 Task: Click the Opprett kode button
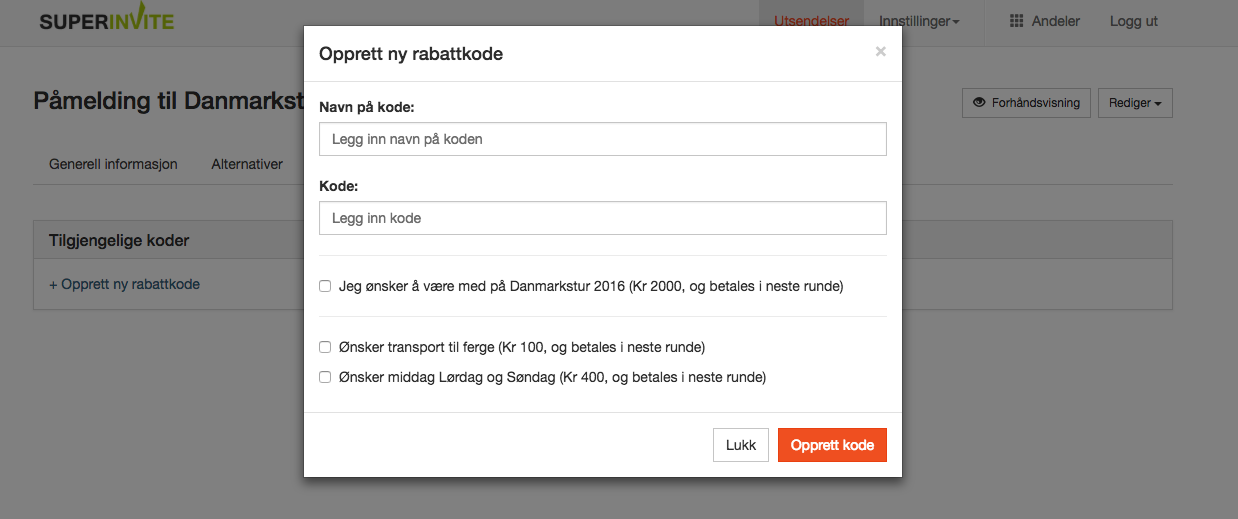pos(832,445)
